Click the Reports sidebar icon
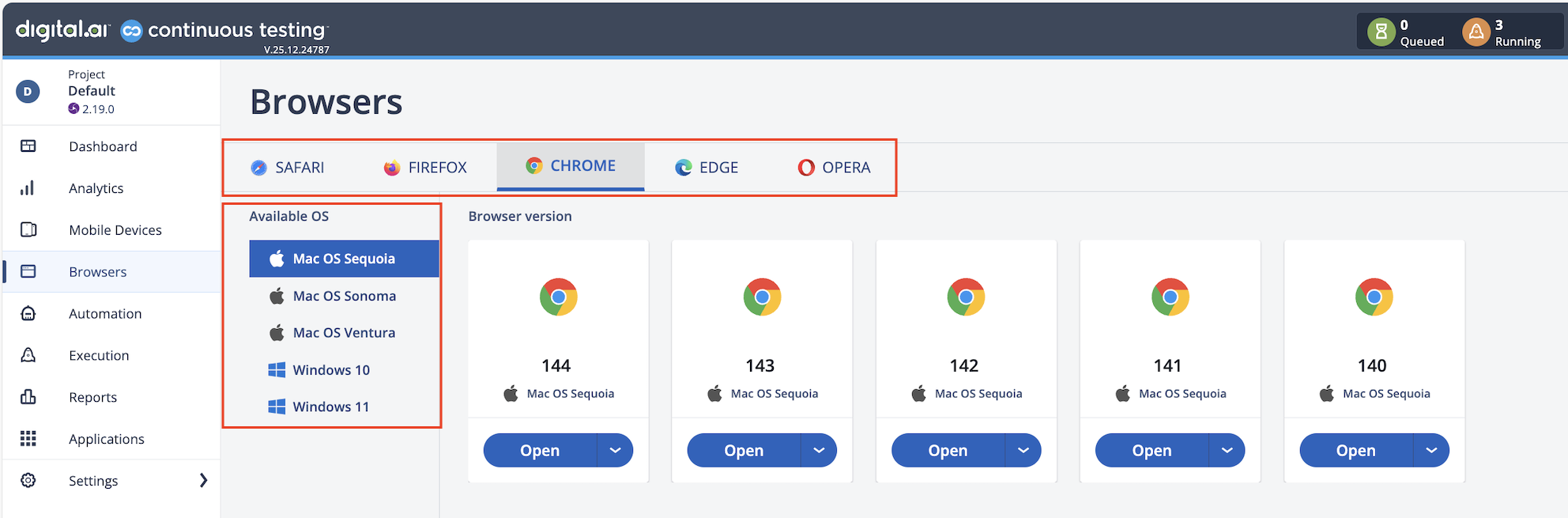The width and height of the screenshot is (1568, 518). coord(28,397)
